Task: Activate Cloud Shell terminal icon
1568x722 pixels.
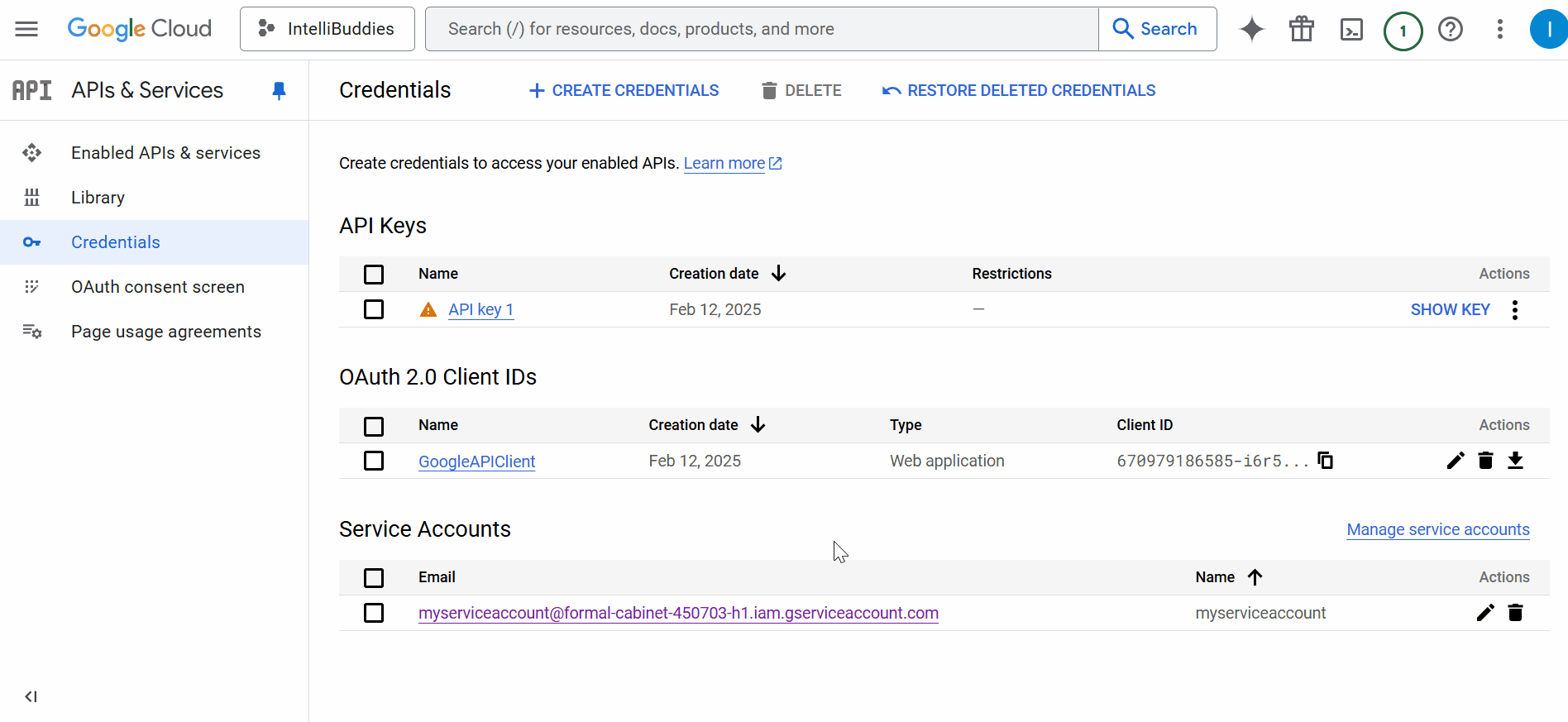Action: 1351,30
